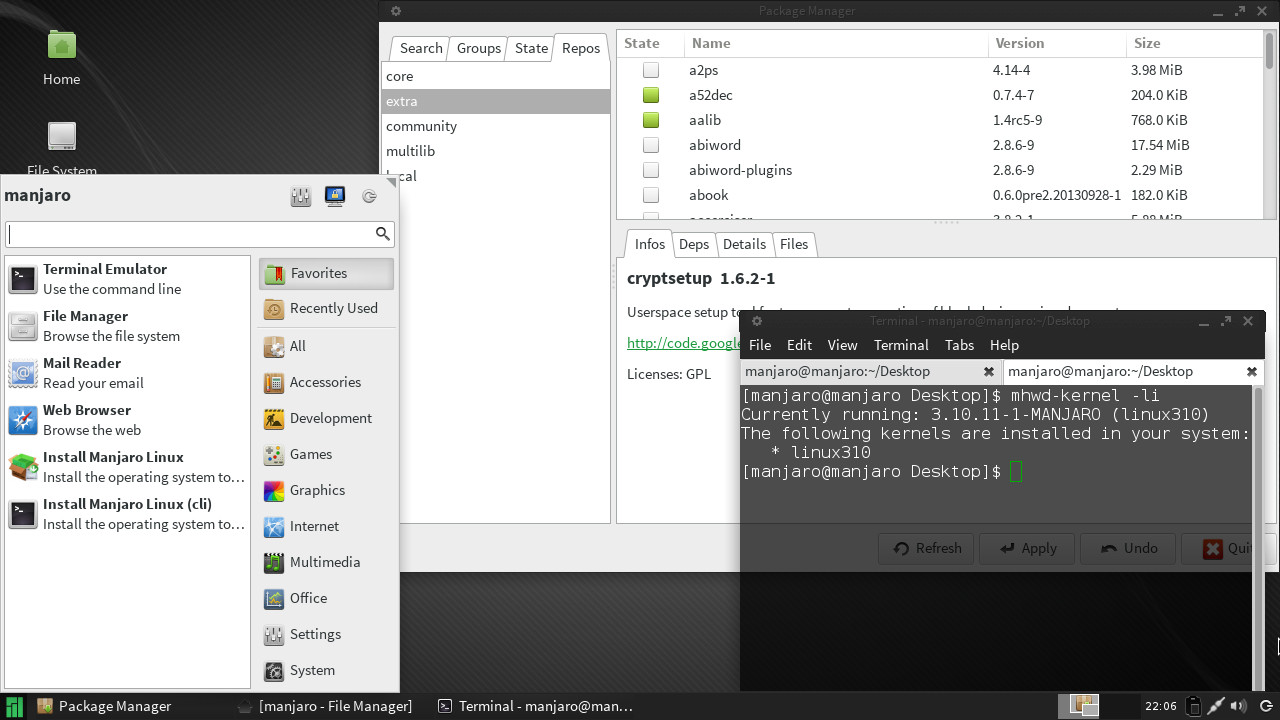Open the battery indicator in the tray
This screenshot has height=720, width=1280.
(1193, 706)
